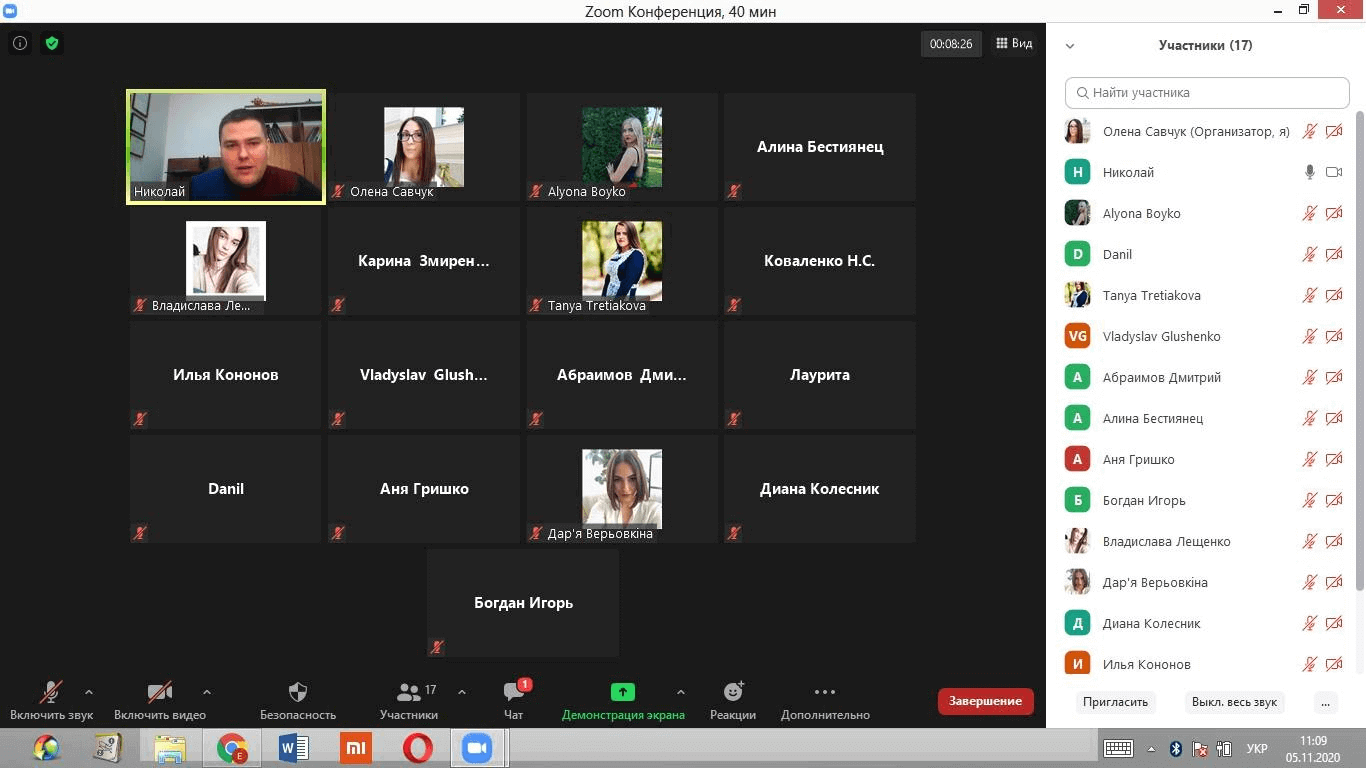This screenshot has width=1366, height=768.
Task: Unmute with the Включить звук button
Action: pos(51,700)
